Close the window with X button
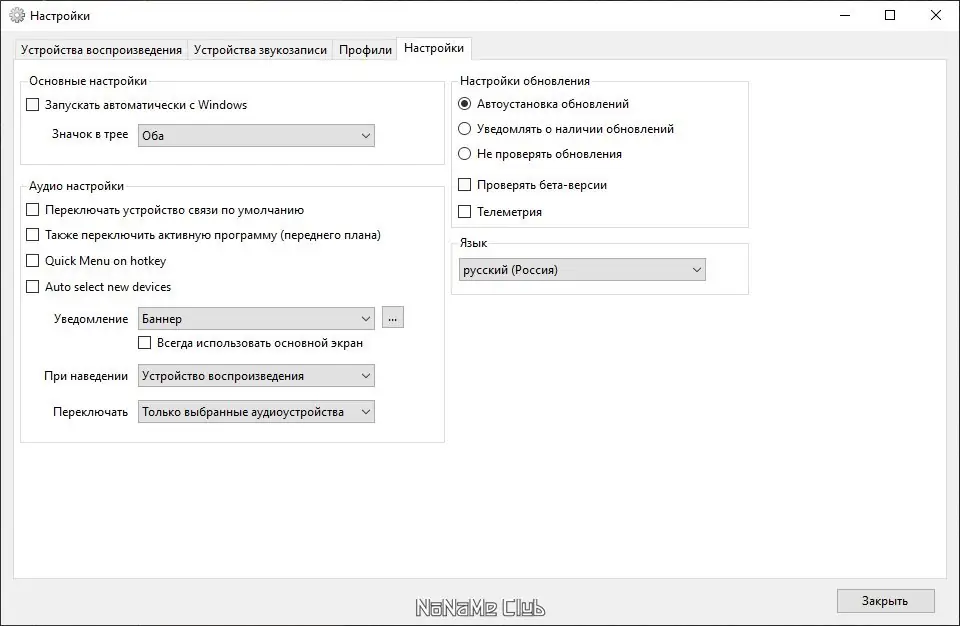Viewport: 960px width, 626px height. [x=936, y=15]
